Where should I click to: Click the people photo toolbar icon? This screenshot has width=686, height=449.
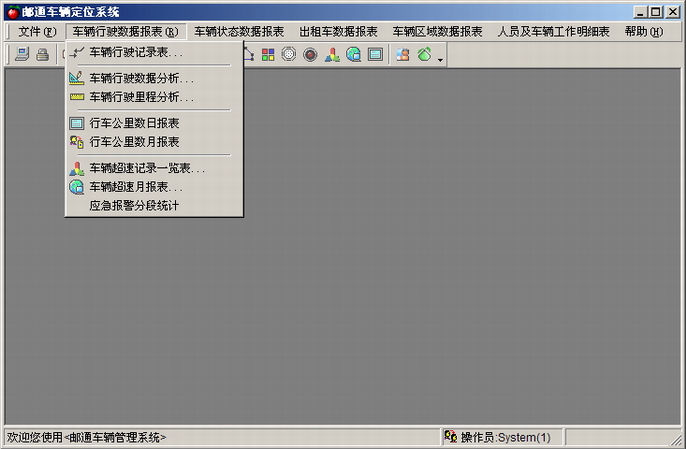[x=402, y=55]
